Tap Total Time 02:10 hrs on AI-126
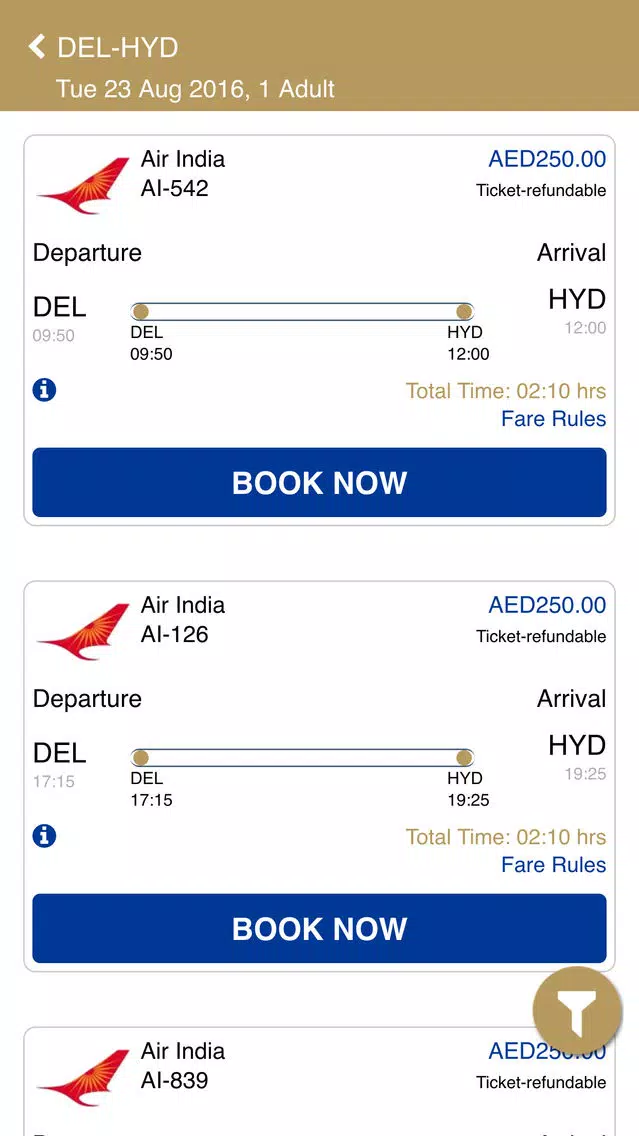Viewport: 639px width, 1136px height. click(x=506, y=838)
